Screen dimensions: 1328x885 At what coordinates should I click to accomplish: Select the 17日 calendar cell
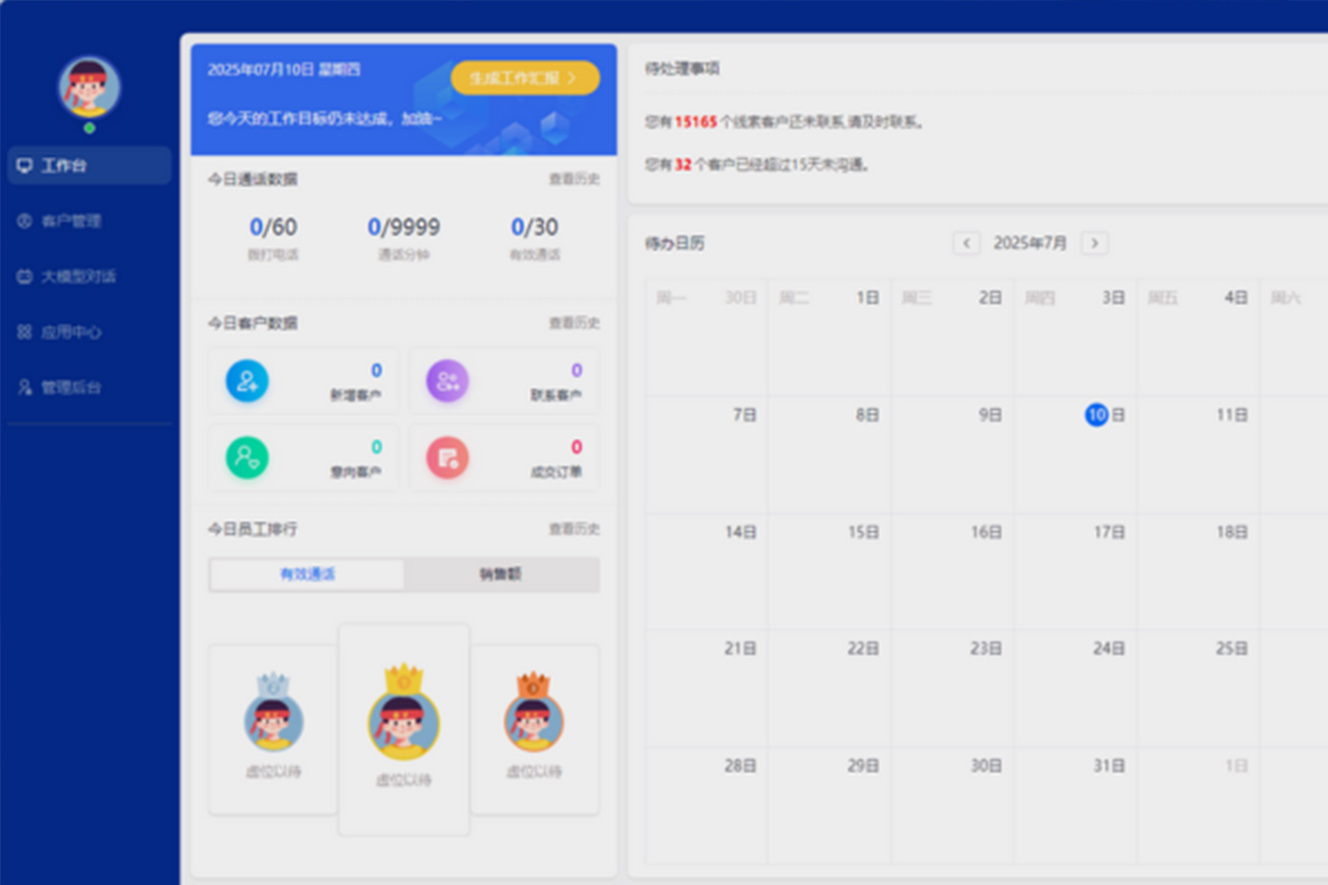pos(1075,572)
